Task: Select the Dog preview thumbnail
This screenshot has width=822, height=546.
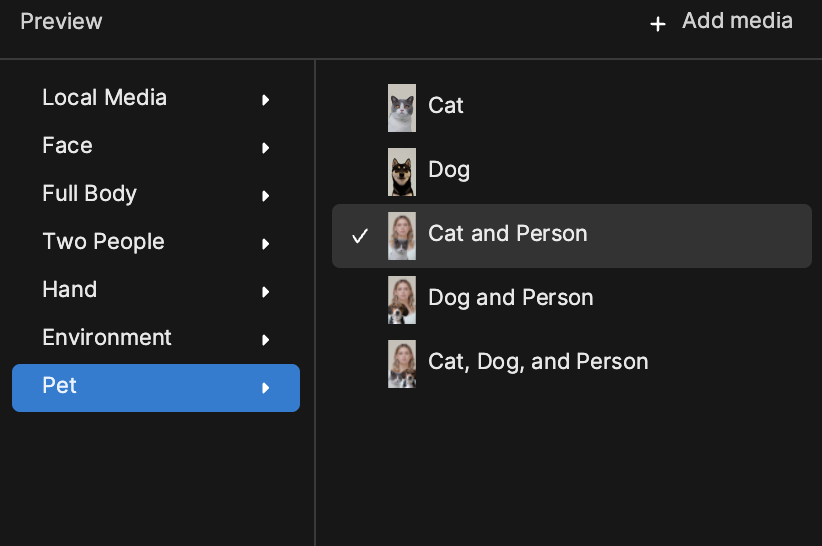Action: click(402, 172)
